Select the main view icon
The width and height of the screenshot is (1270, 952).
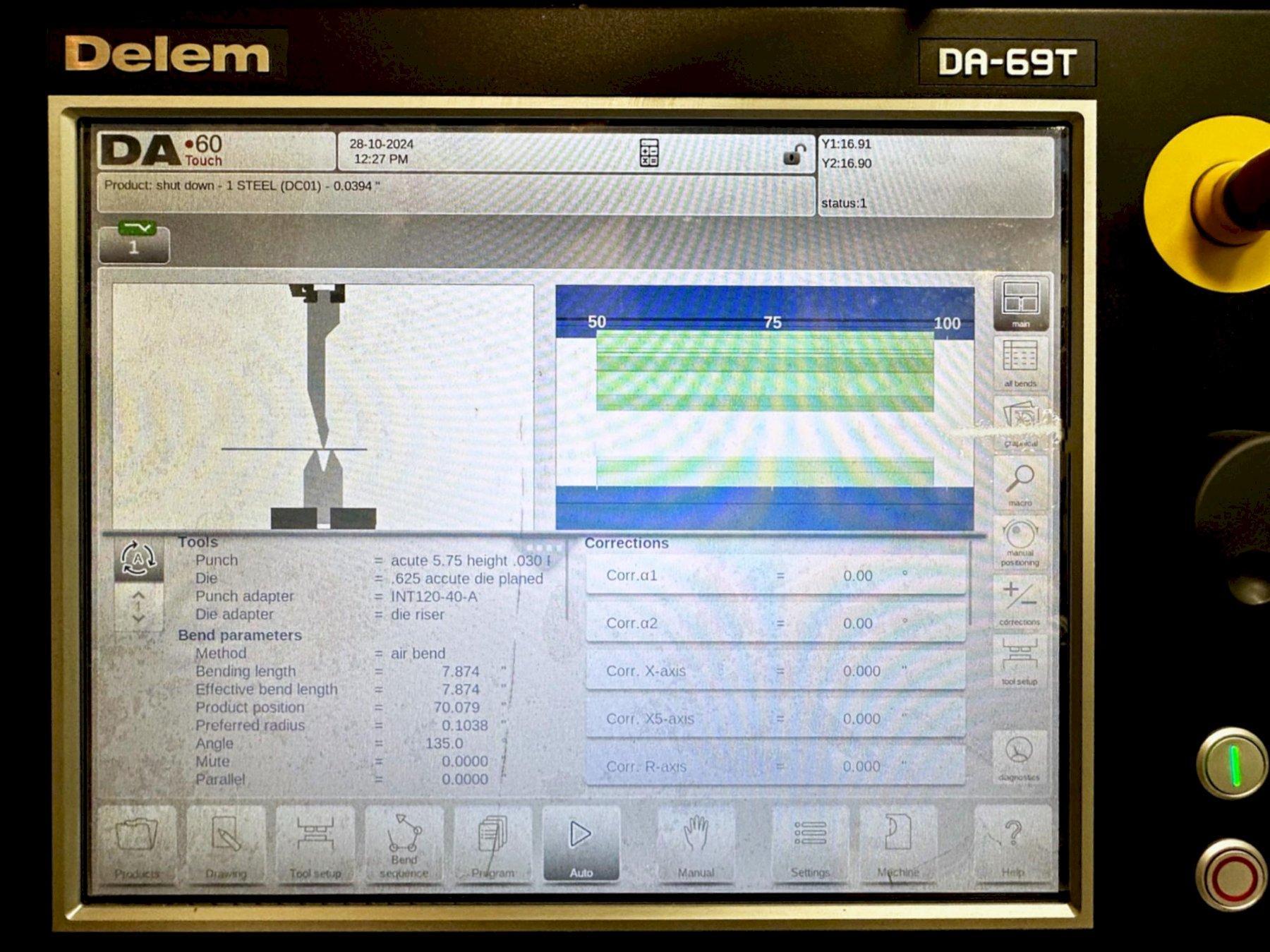coord(1020,303)
